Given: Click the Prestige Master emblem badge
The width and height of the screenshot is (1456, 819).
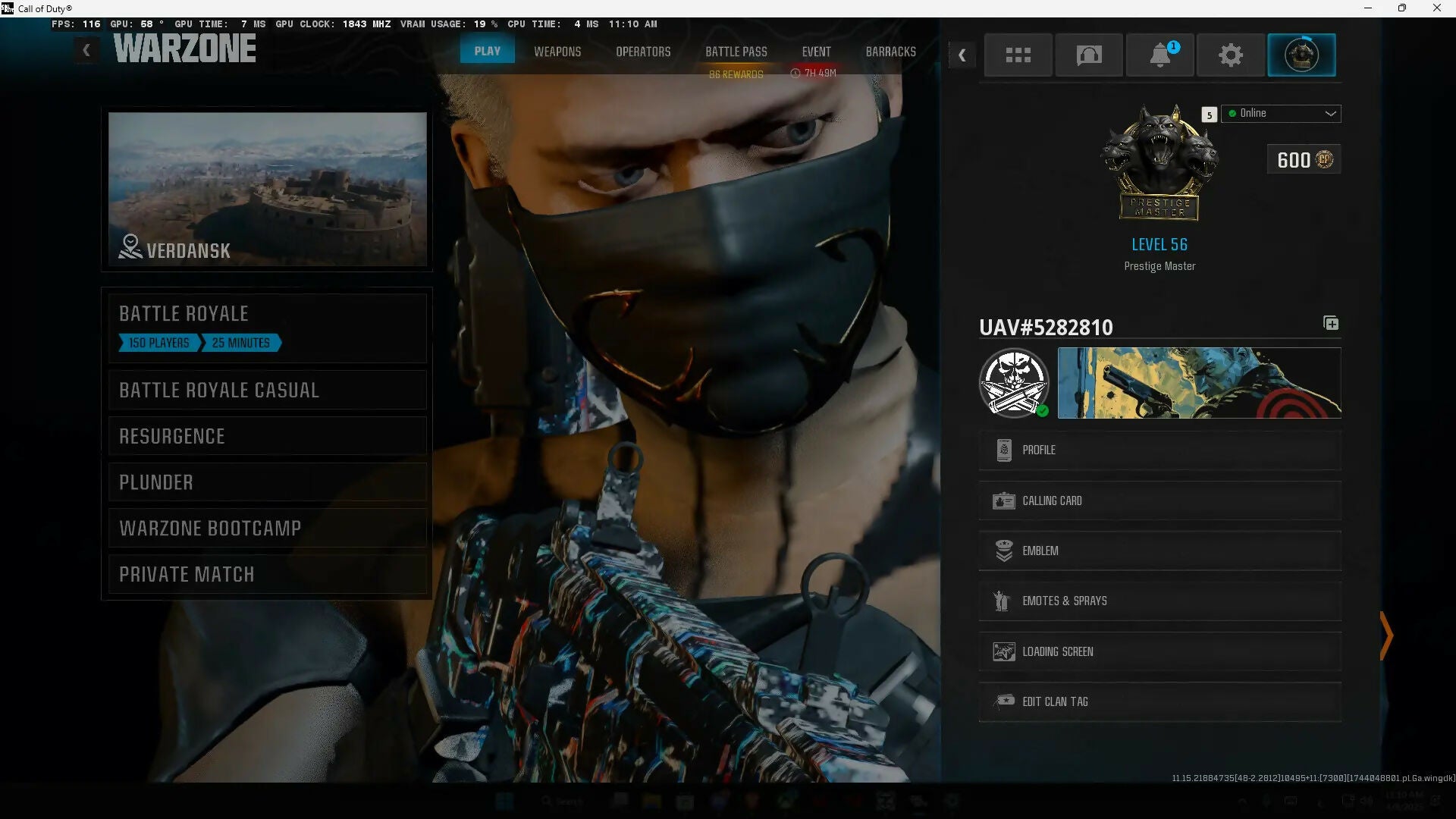Looking at the screenshot, I should click(1159, 163).
